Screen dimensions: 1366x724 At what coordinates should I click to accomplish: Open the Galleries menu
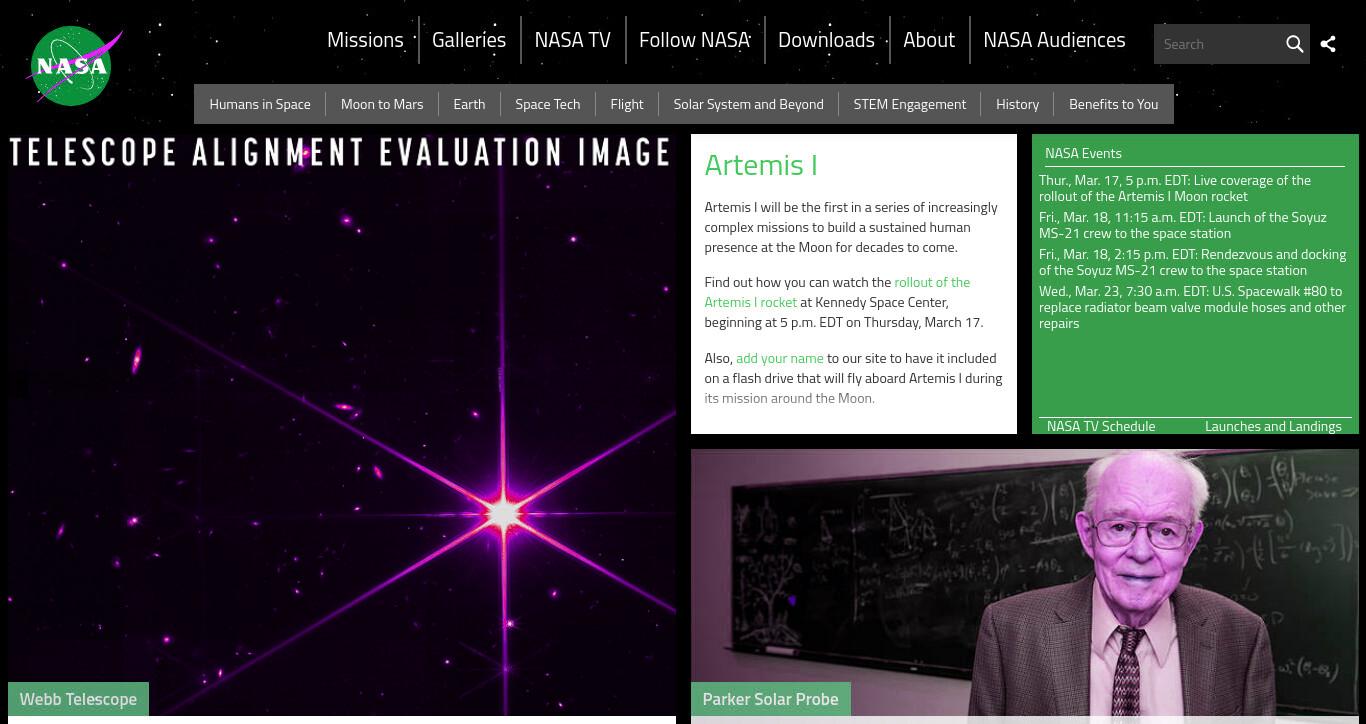point(469,40)
